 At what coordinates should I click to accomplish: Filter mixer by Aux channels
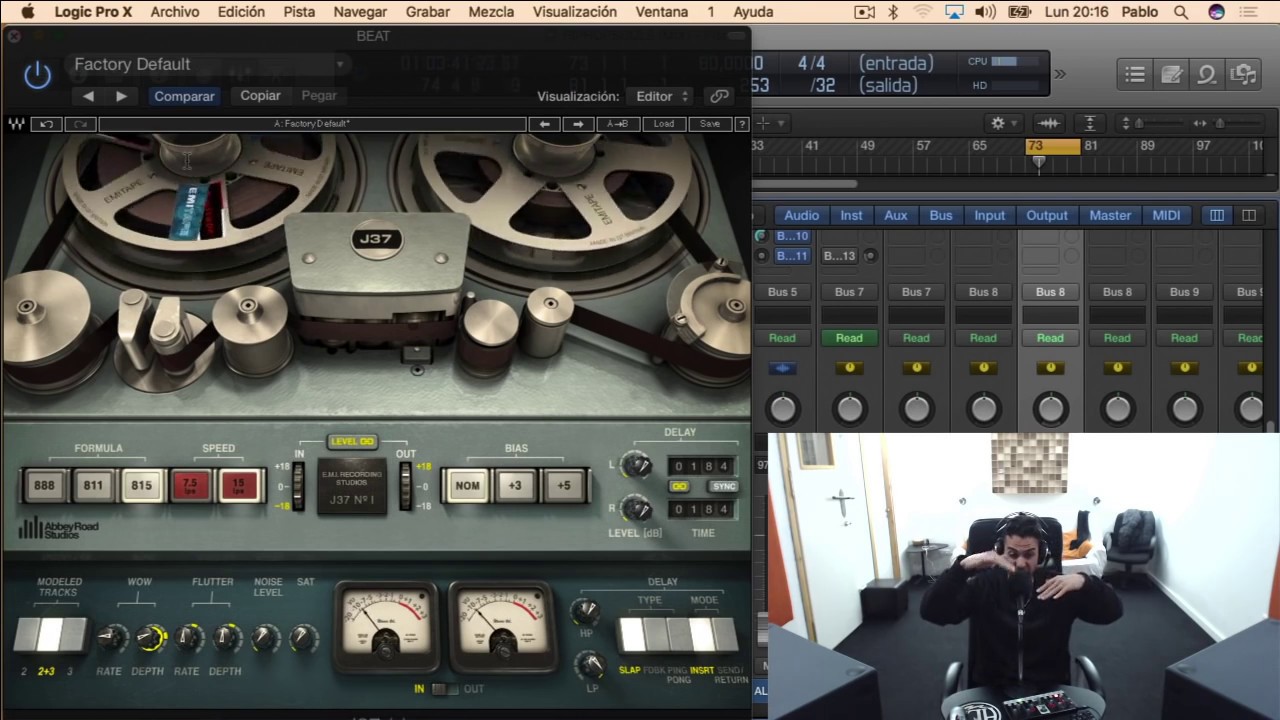[x=896, y=215]
